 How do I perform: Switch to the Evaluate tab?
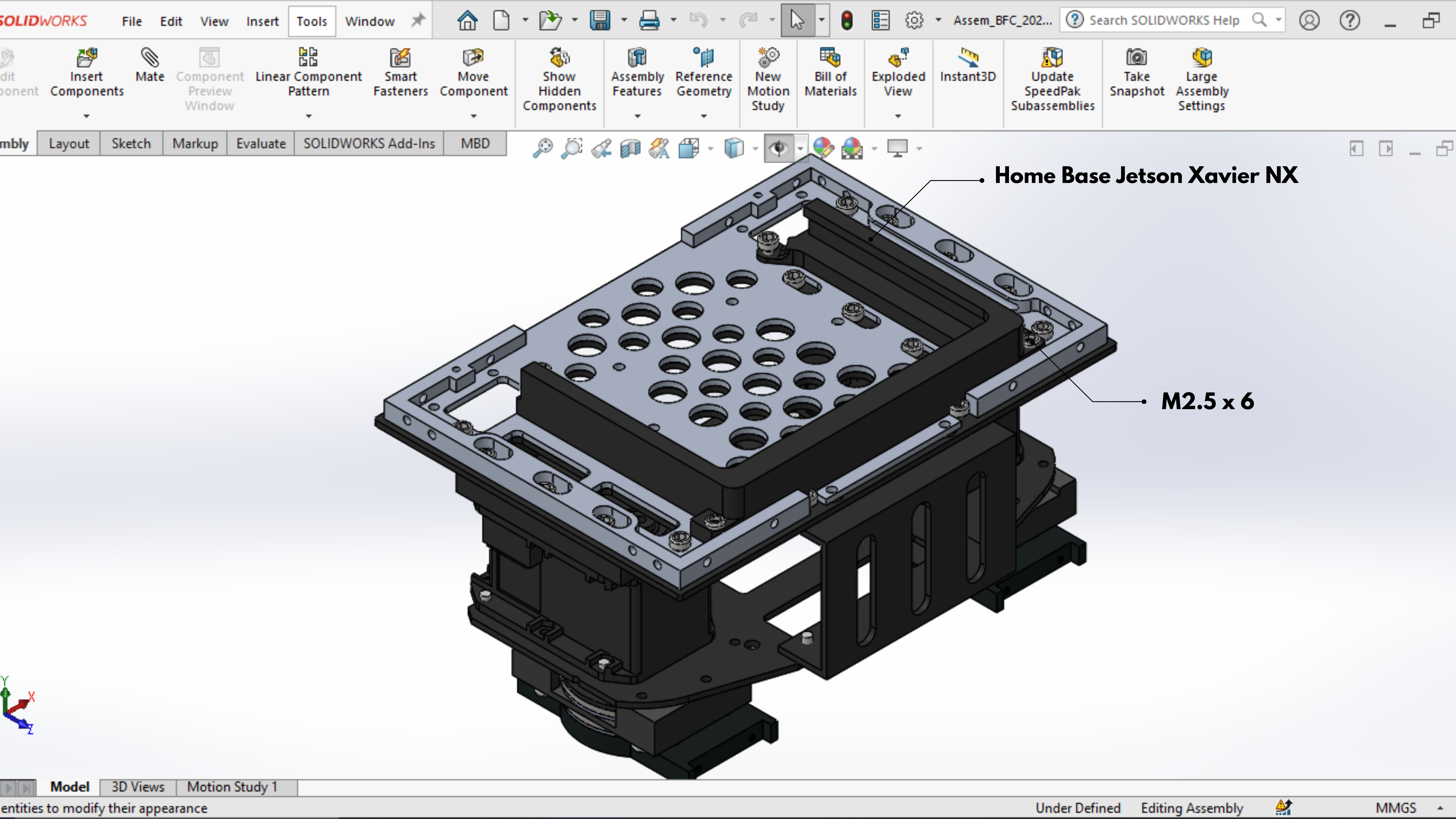click(x=261, y=144)
